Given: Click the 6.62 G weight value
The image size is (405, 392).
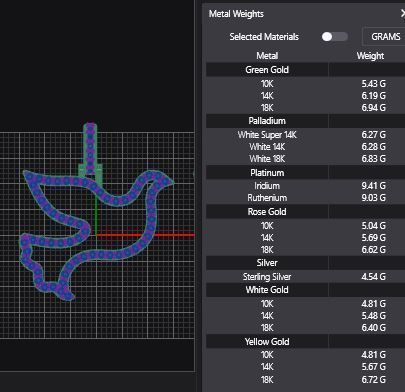Looking at the screenshot, I should pos(374,250).
